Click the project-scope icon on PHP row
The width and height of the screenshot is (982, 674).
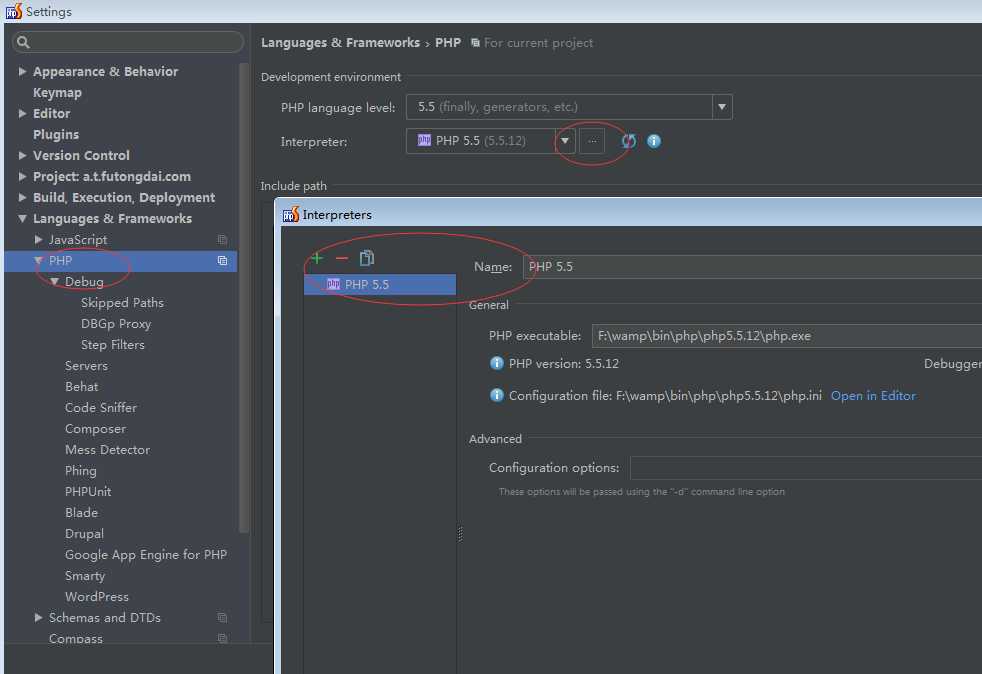coord(222,261)
